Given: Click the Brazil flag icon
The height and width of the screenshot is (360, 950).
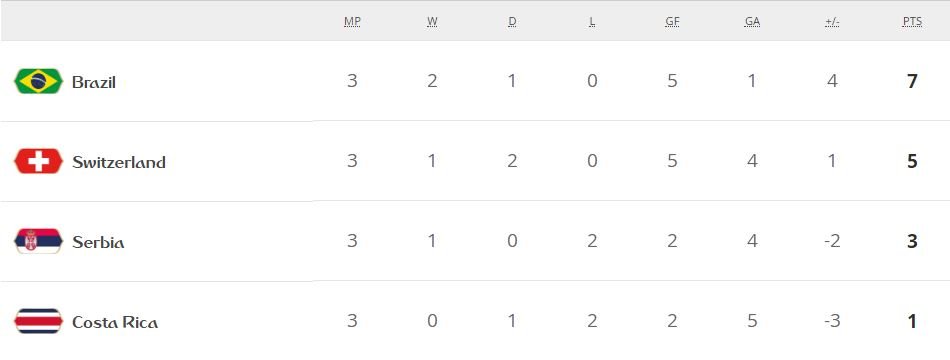Looking at the screenshot, I should [x=38, y=81].
